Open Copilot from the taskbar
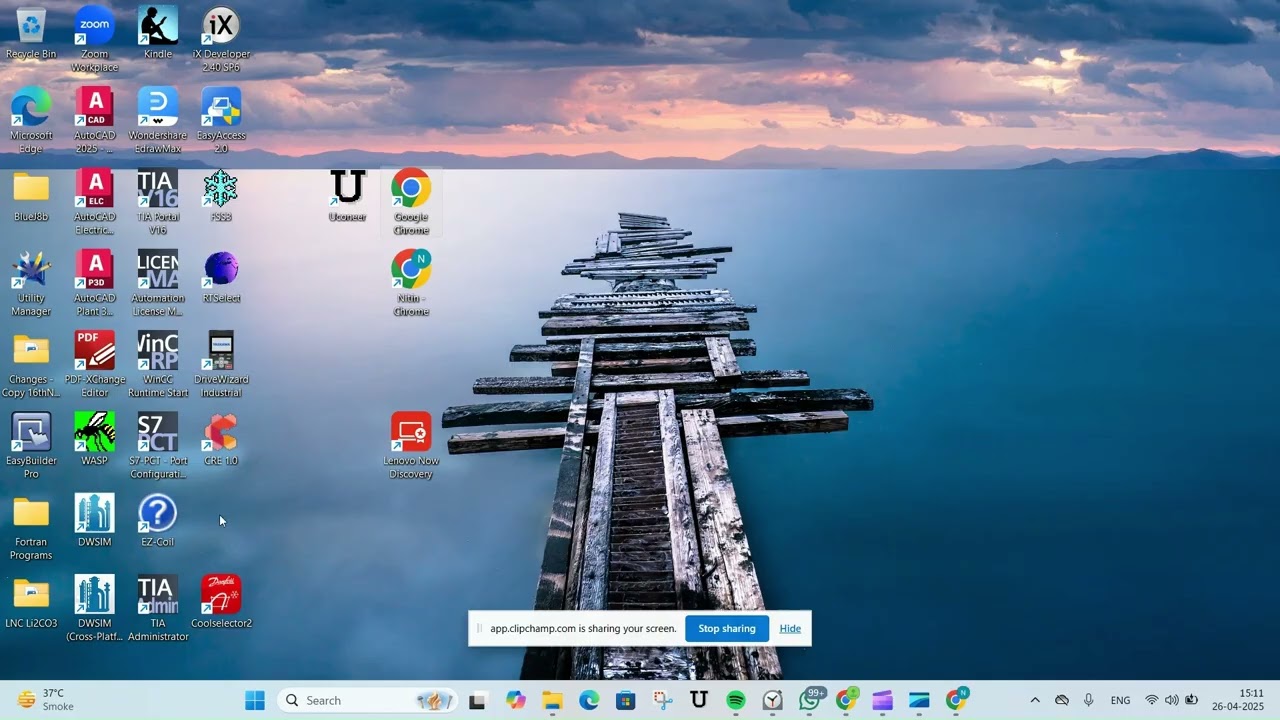This screenshot has height=720, width=1280. coord(515,700)
